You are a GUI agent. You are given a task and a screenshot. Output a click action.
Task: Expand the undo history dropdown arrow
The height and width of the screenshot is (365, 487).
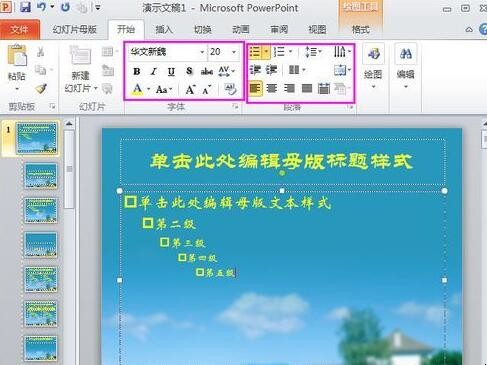pyautogui.click(x=52, y=7)
